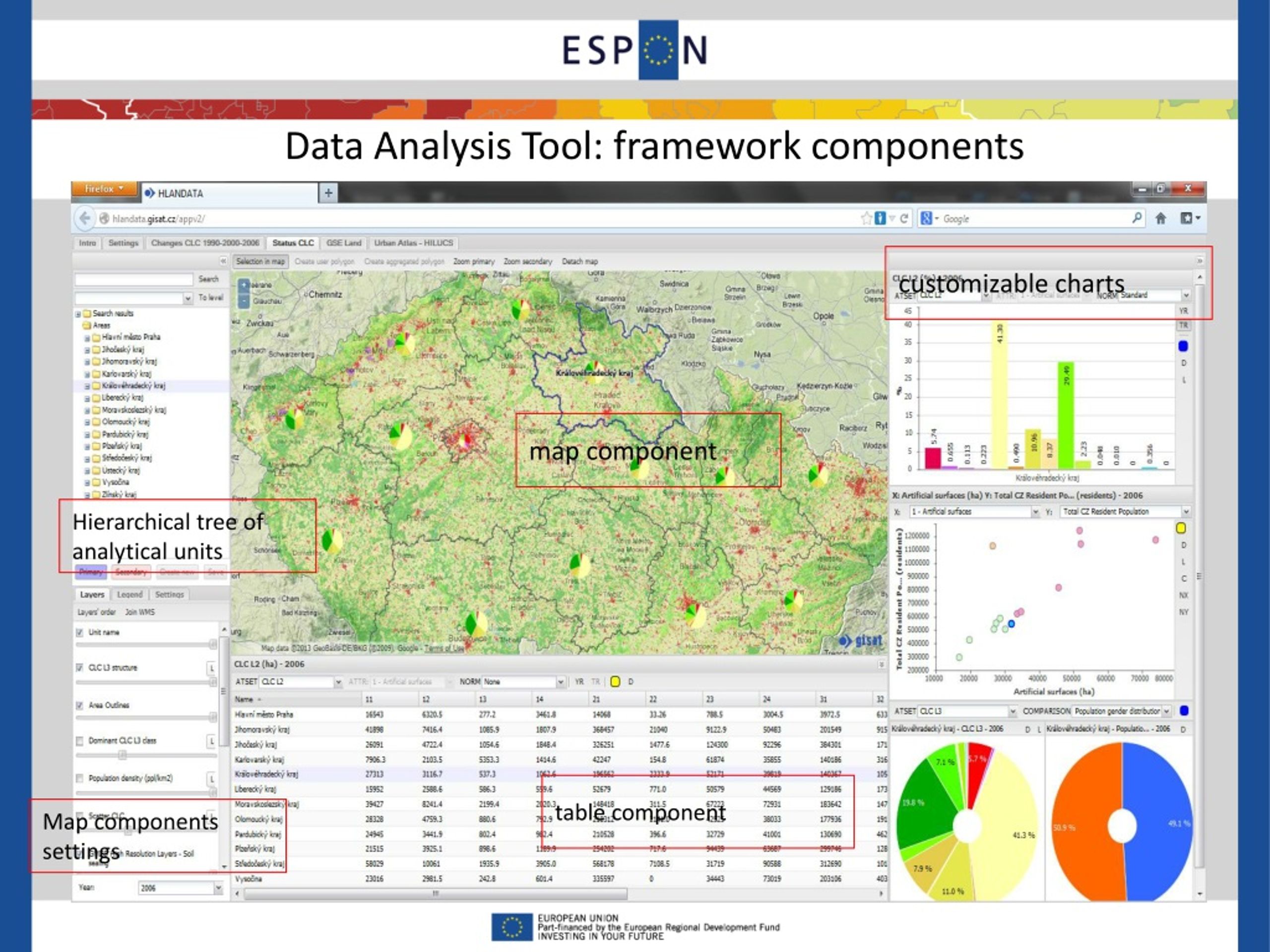The height and width of the screenshot is (952, 1270).
Task: Toggle the Area Outlines layer checkbox
Action: click(x=80, y=705)
